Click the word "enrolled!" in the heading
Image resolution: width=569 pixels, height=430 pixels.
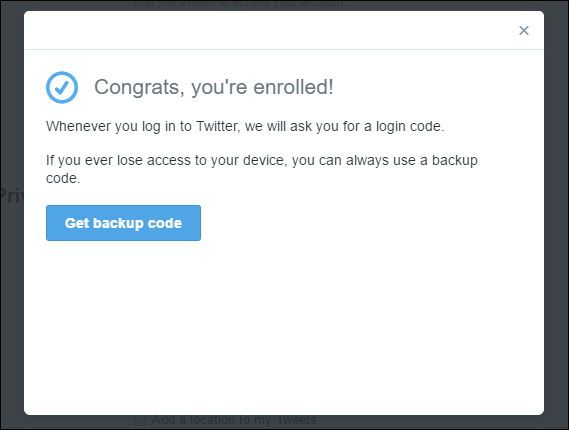pos(293,87)
